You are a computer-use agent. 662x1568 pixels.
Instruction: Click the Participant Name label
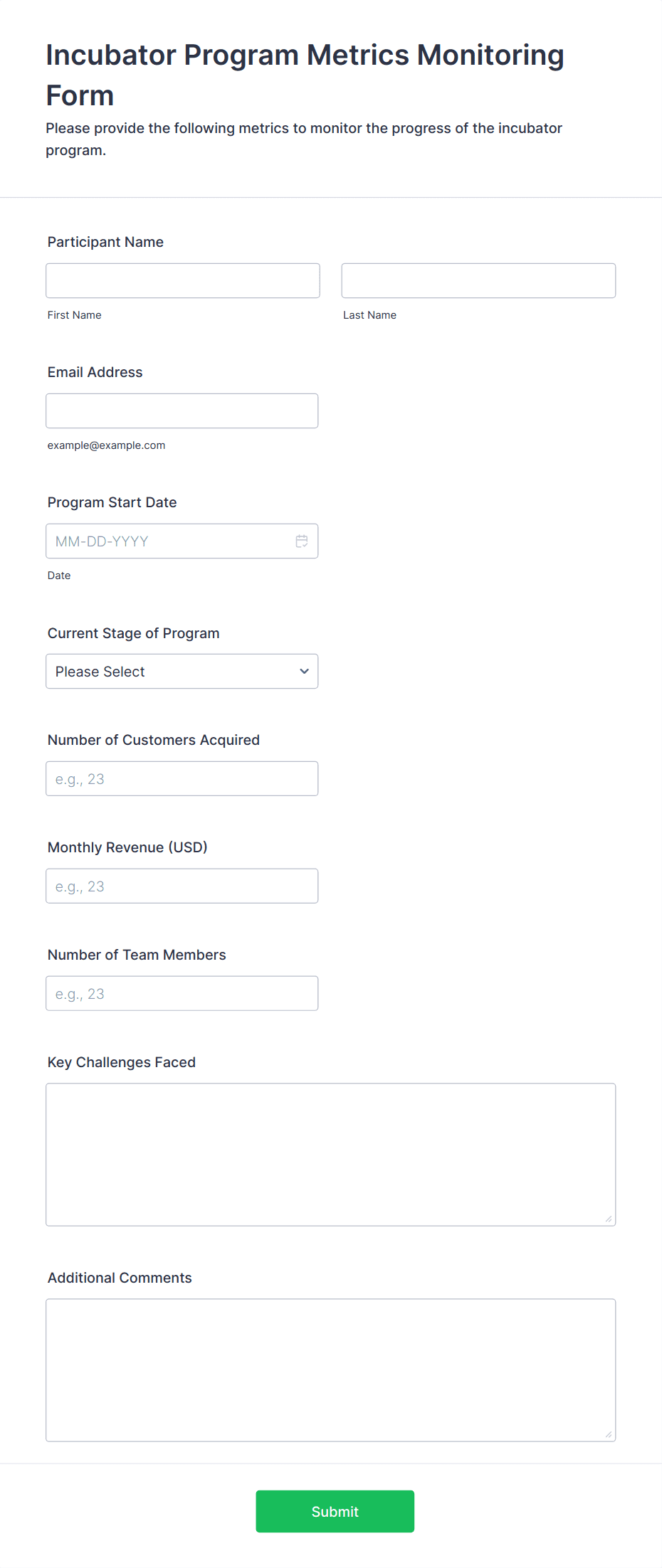tap(105, 242)
